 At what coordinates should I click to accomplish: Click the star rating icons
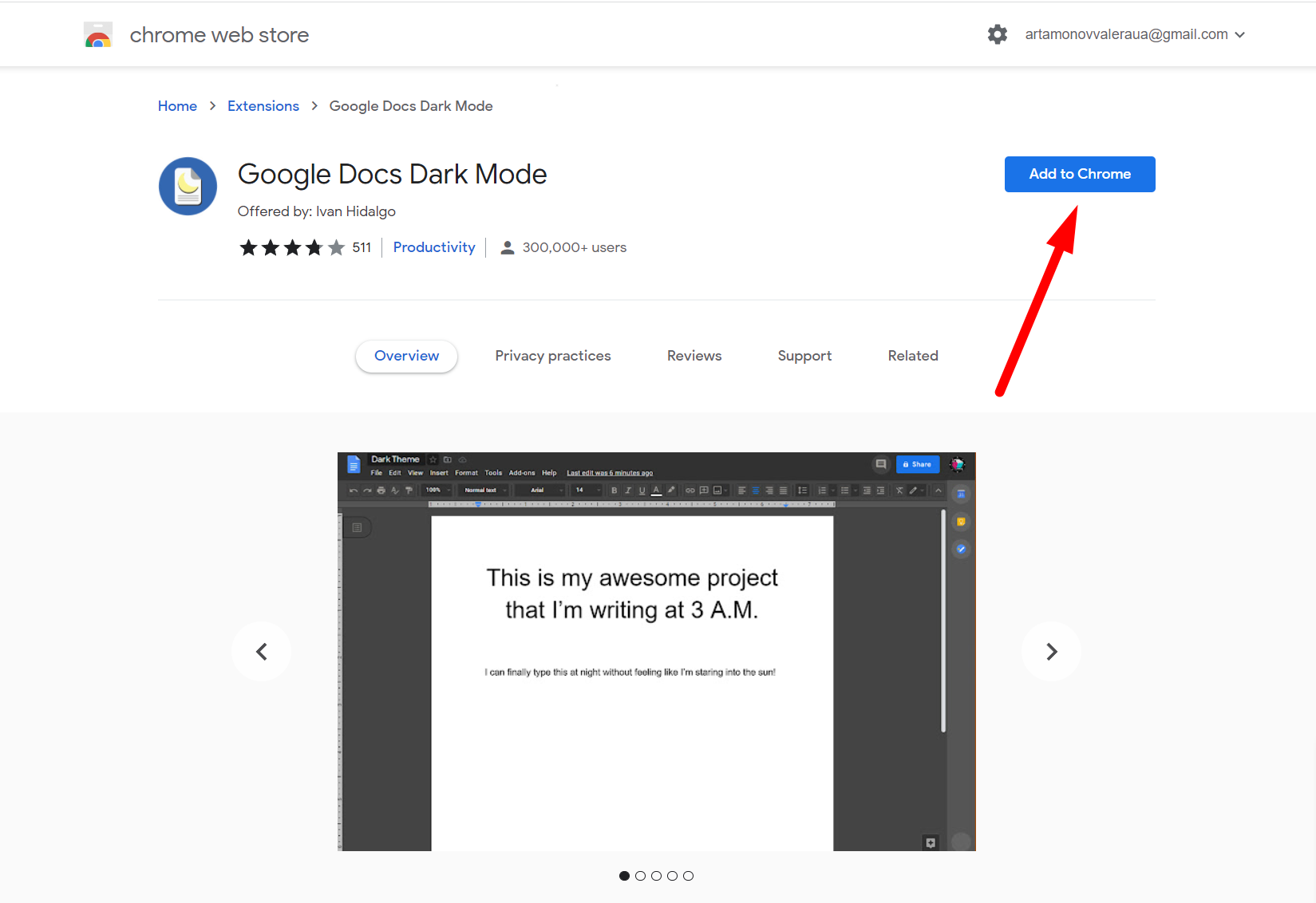pos(292,248)
